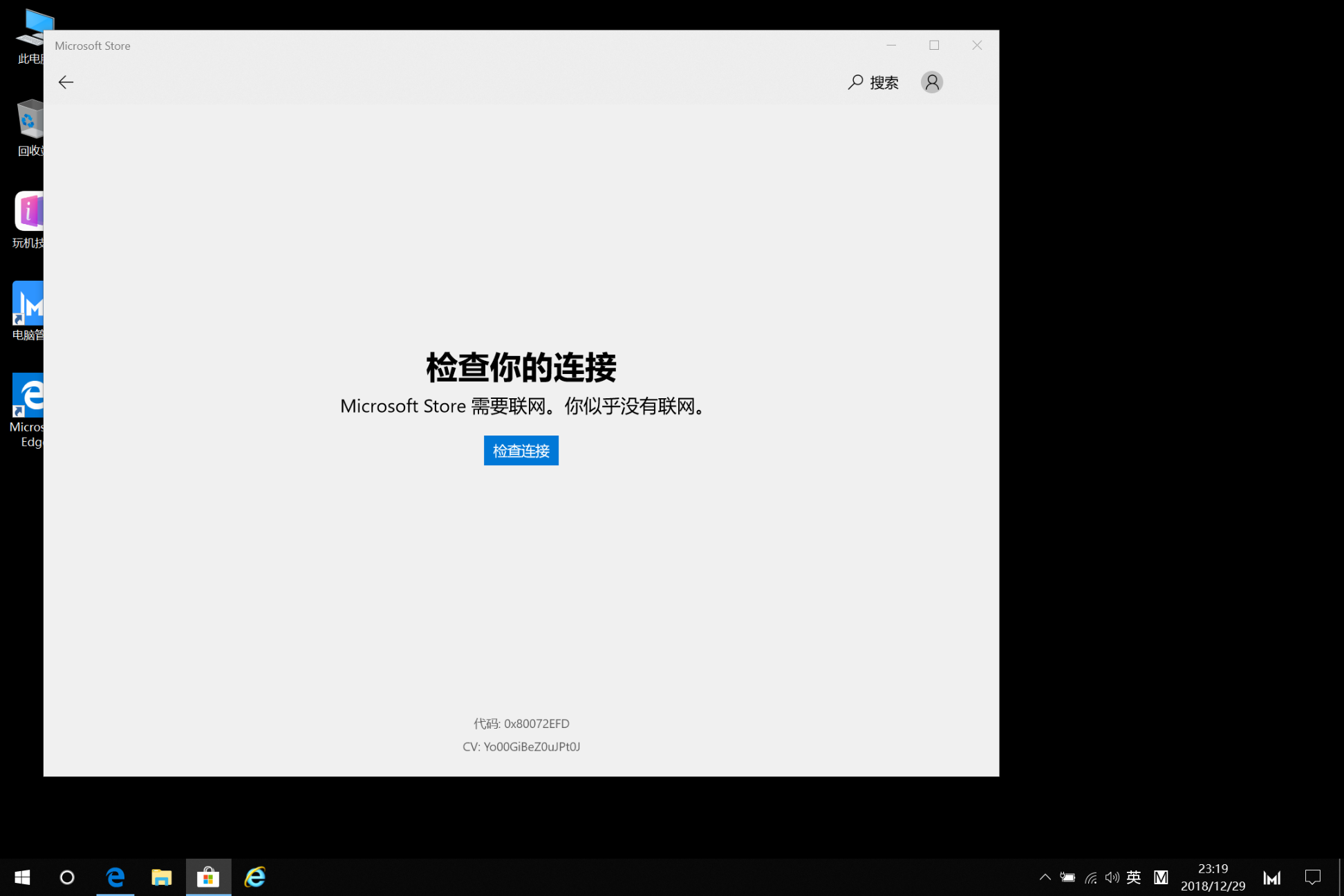
Task: Open File Explorer from the taskbar
Action: [162, 877]
